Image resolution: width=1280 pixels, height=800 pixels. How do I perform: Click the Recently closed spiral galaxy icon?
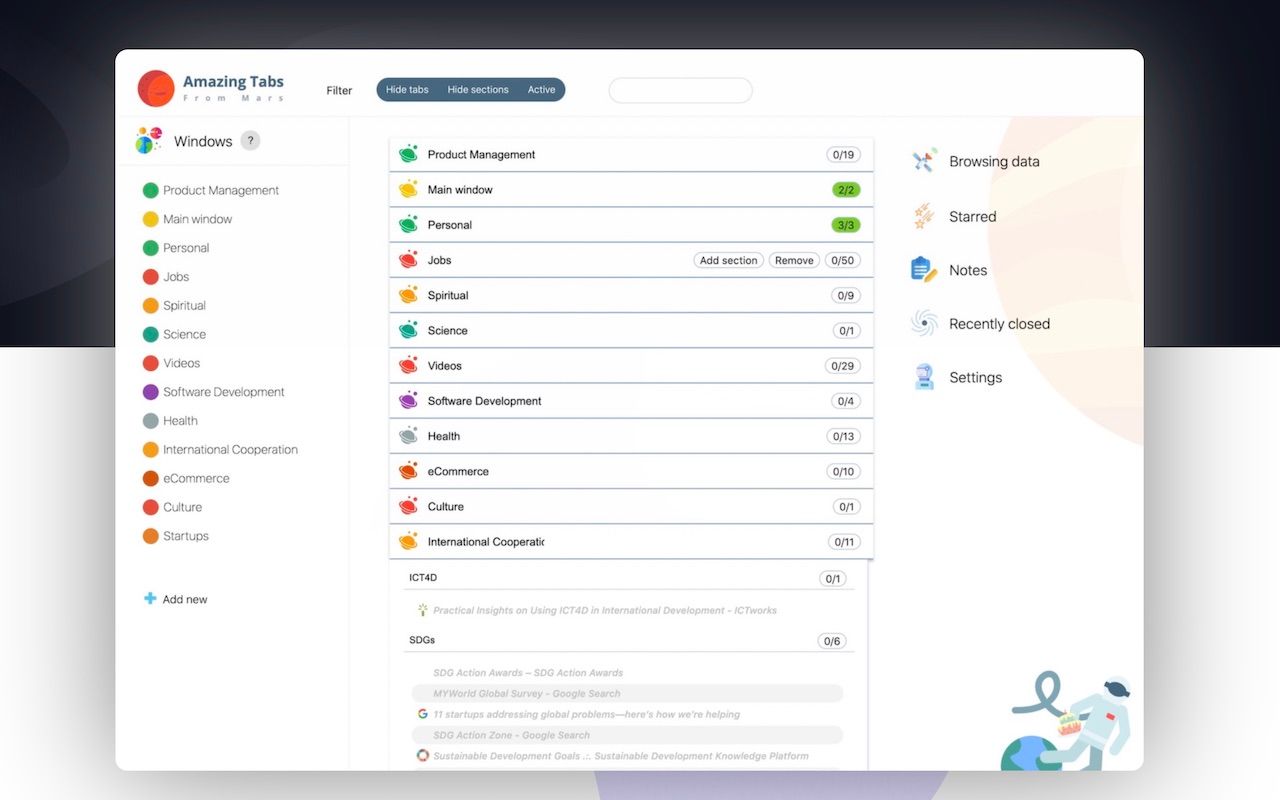924,323
